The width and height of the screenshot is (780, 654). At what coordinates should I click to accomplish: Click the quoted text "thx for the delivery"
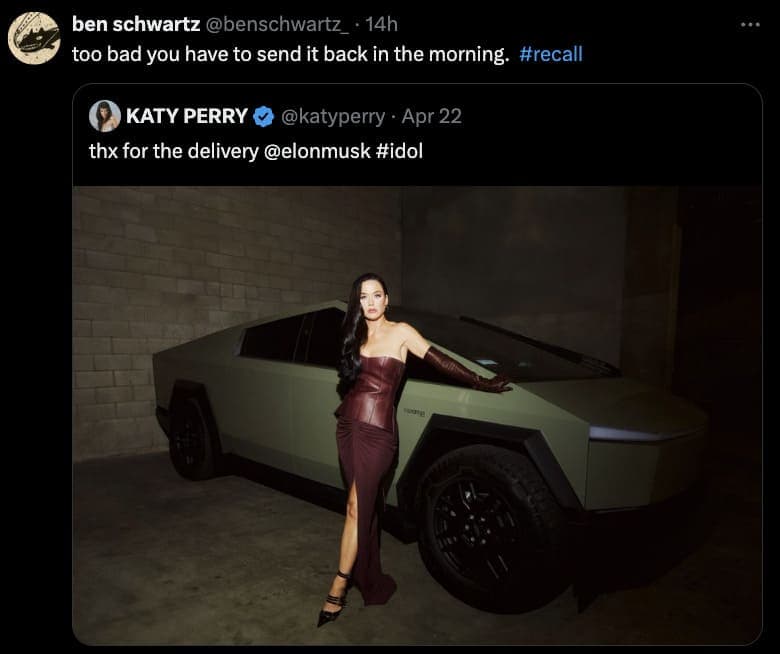172,153
